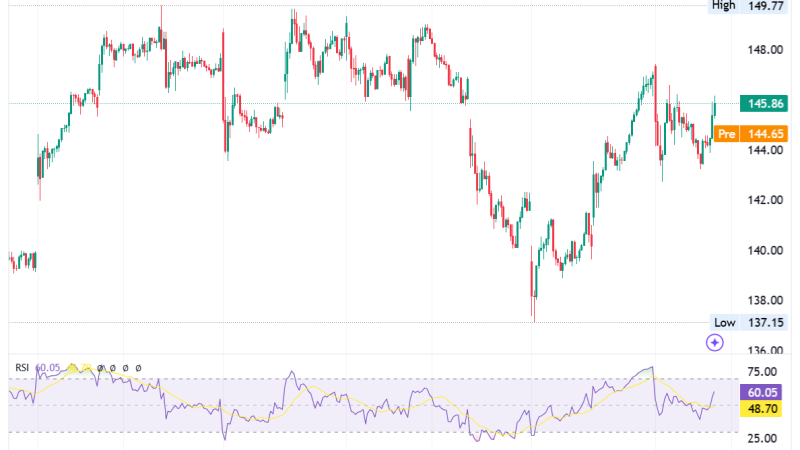
Task: Select the RSI indicator title in legend
Action: (22, 367)
